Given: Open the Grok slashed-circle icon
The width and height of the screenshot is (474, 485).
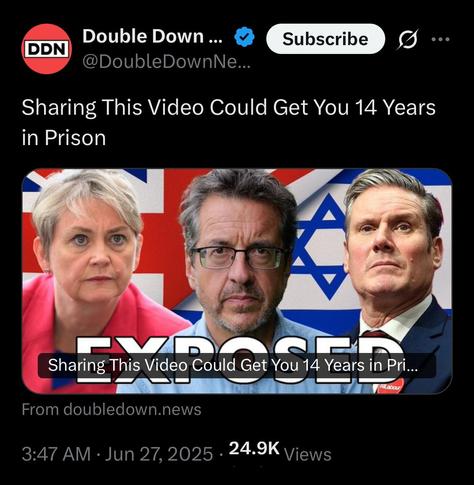Looking at the screenshot, I should click(407, 39).
